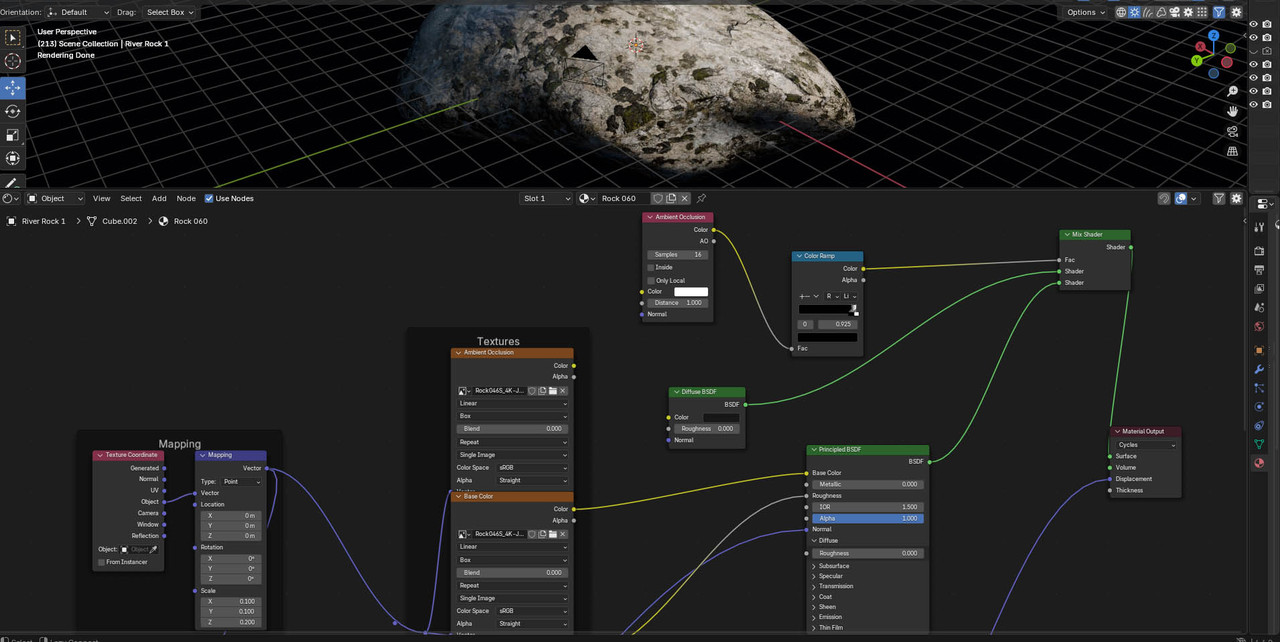This screenshot has width=1280, height=642.
Task: Open the Modifiers wrench properties tab
Action: (1259, 369)
